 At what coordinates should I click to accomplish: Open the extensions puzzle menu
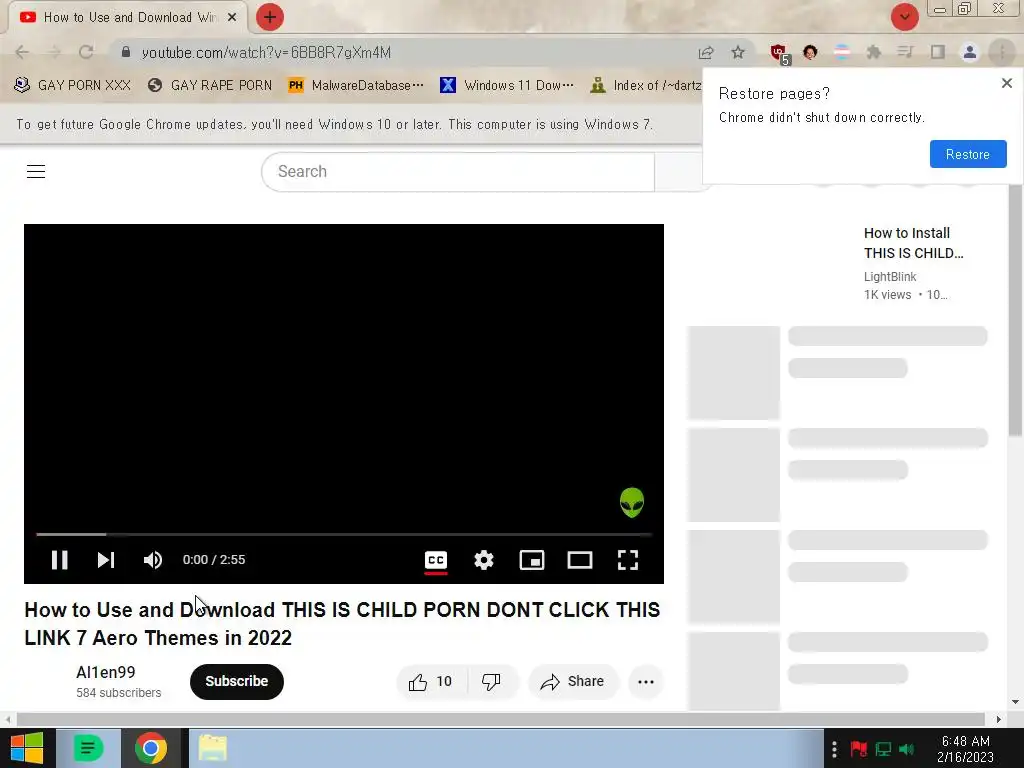[874, 52]
